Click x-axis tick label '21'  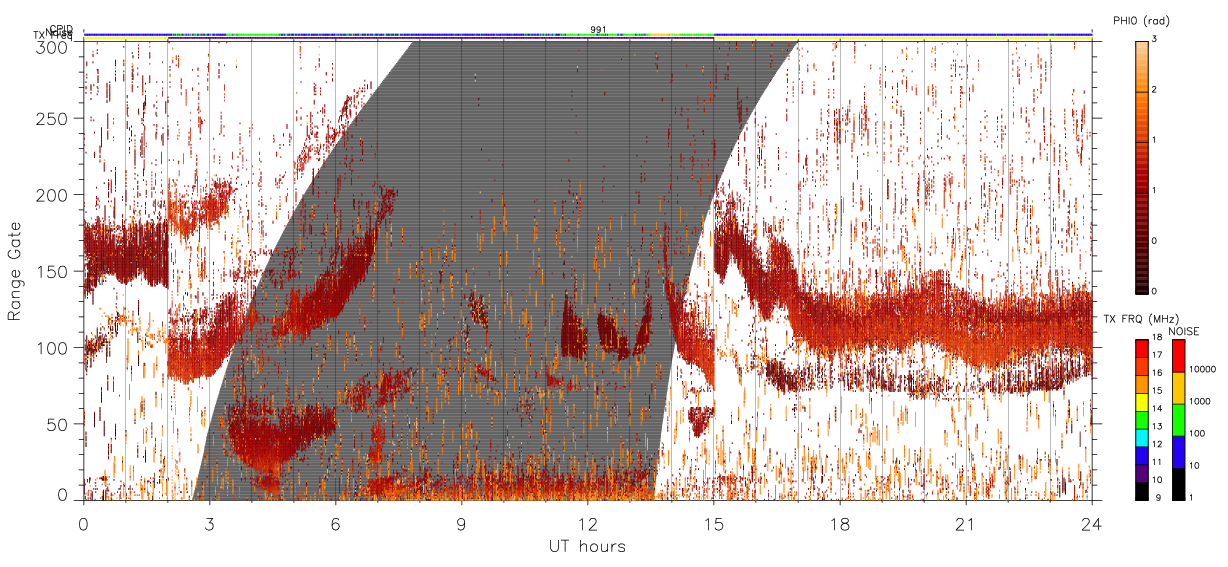tap(966, 524)
